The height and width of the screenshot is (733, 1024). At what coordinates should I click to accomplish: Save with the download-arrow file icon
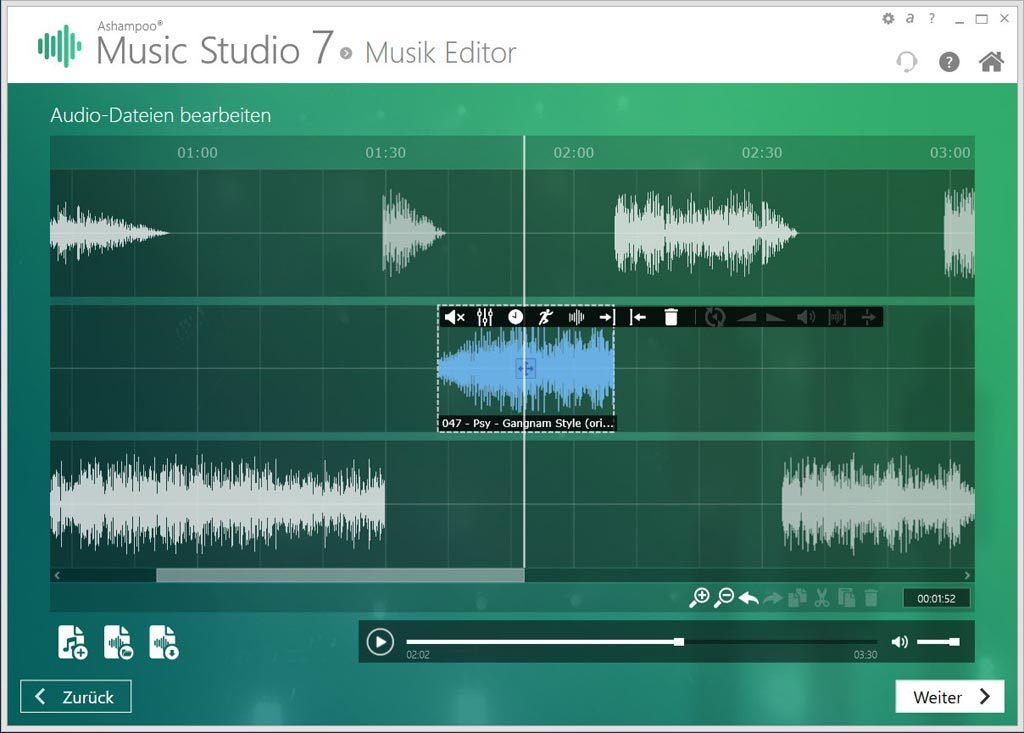(164, 642)
